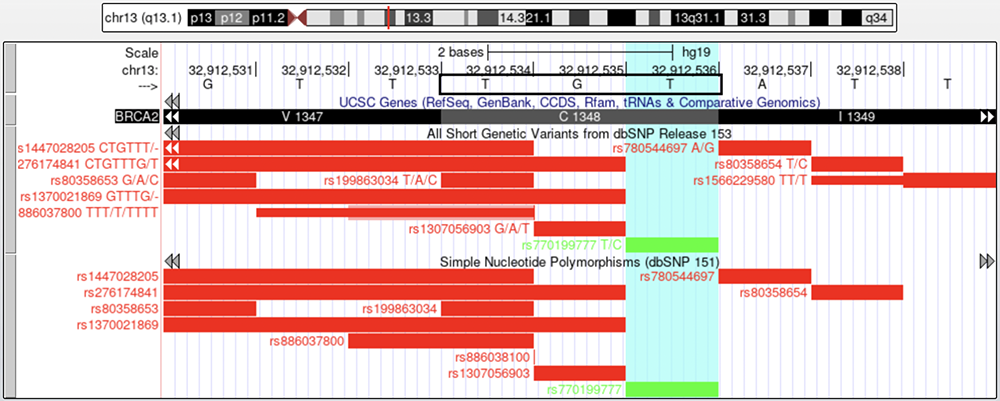Screen dimensions: 1000x401
Task: Select the q34 band on chromosome ideogram
Action: pyautogui.click(x=876, y=18)
